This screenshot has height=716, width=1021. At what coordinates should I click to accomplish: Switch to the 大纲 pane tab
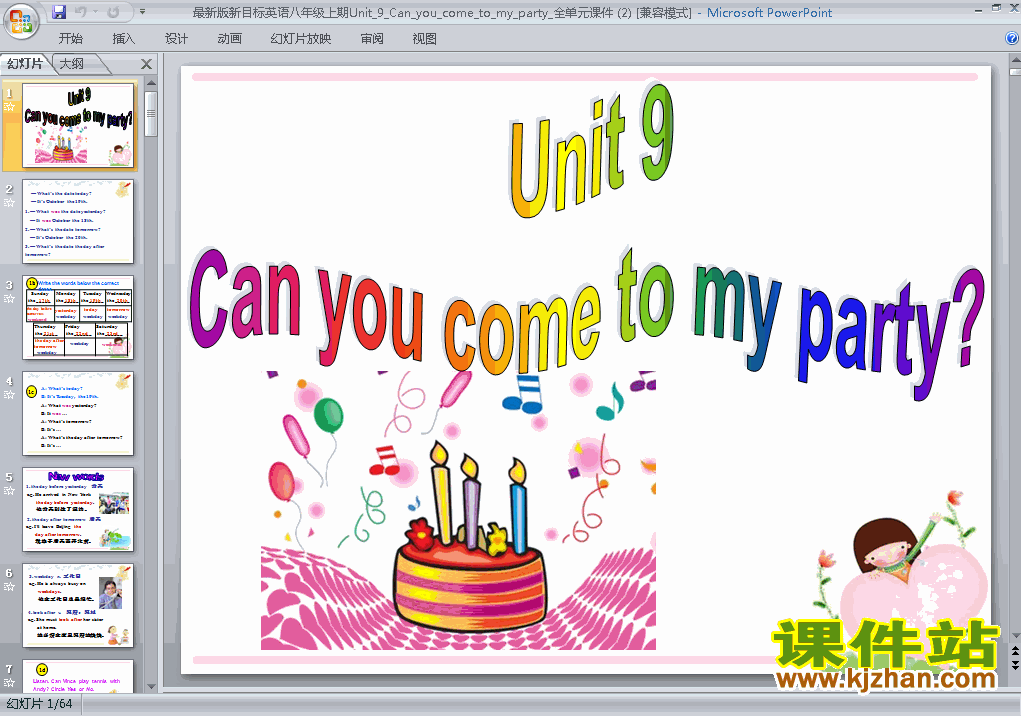pyautogui.click(x=72, y=64)
